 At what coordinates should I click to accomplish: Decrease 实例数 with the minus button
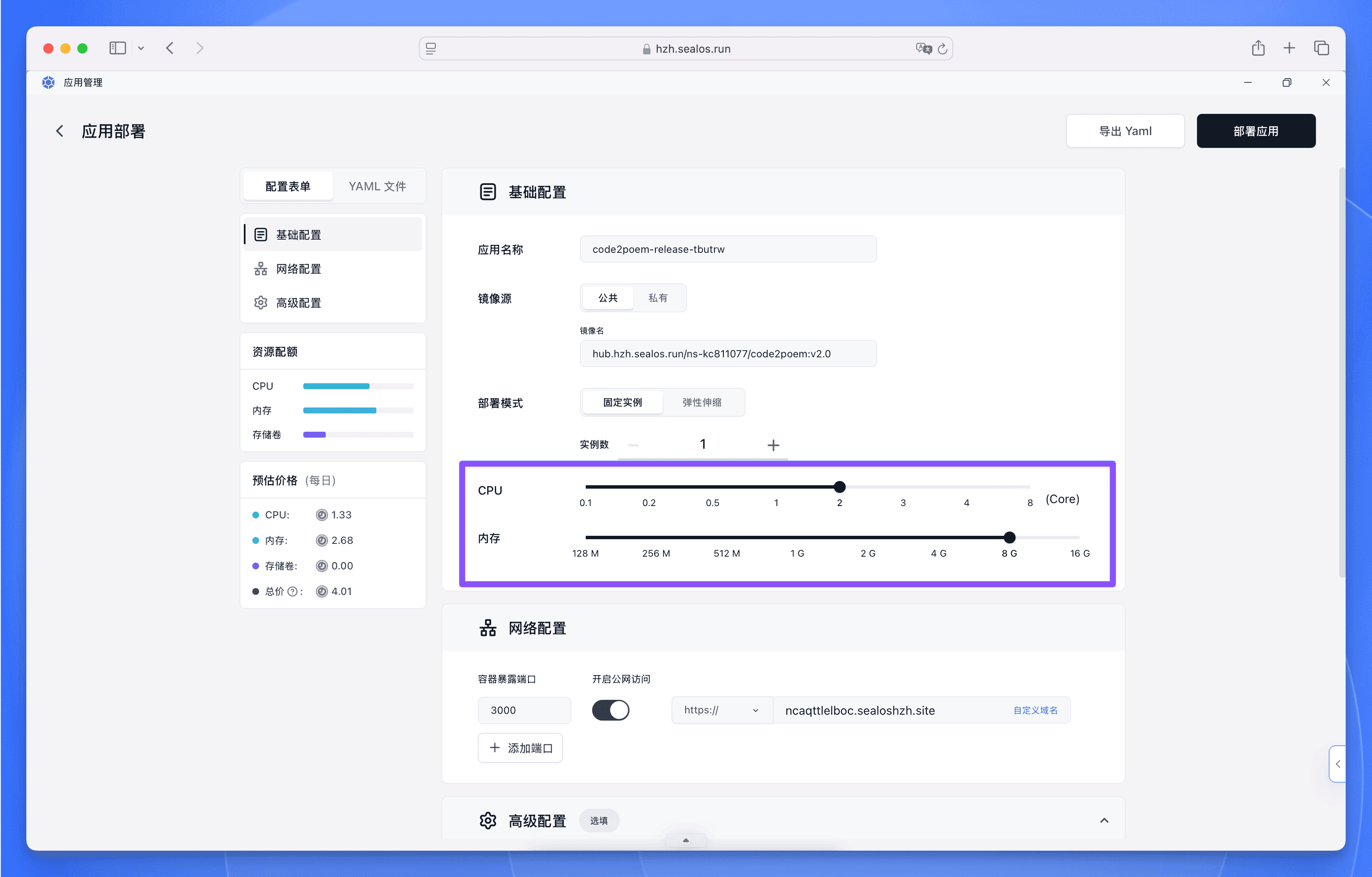(633, 444)
